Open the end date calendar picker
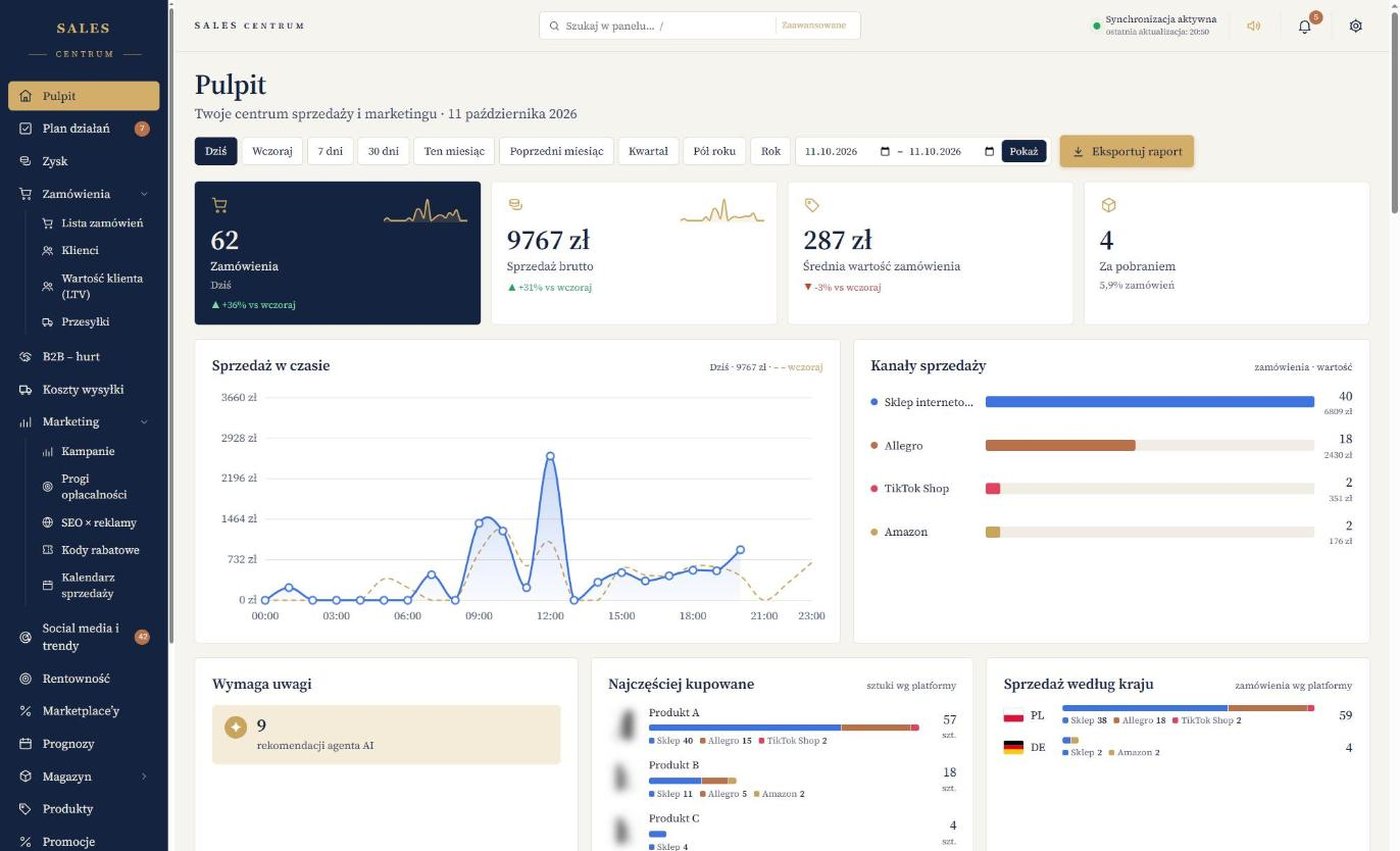The image size is (1400, 851). point(989,152)
